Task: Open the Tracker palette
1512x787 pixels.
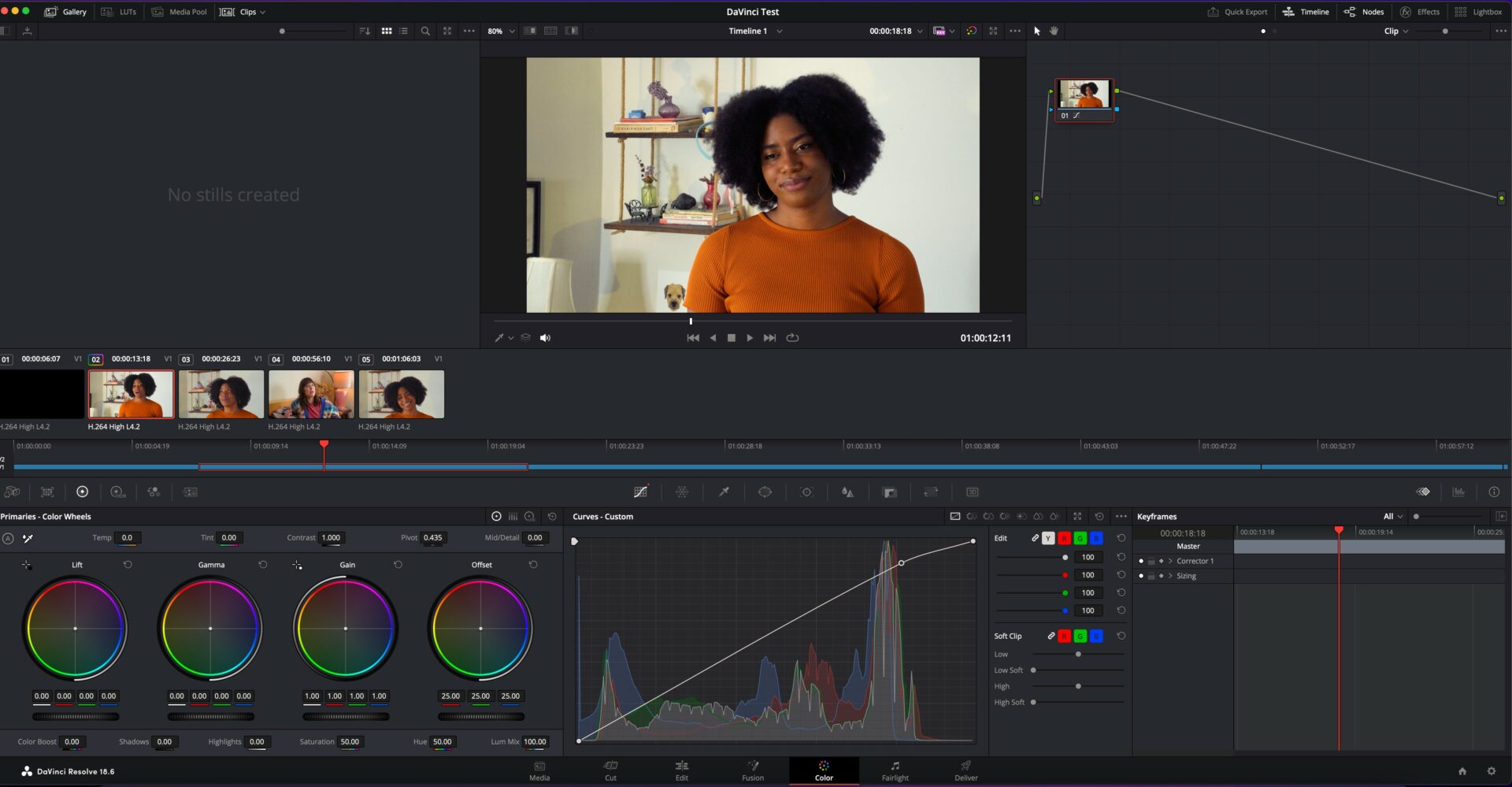Action: pyautogui.click(x=806, y=492)
